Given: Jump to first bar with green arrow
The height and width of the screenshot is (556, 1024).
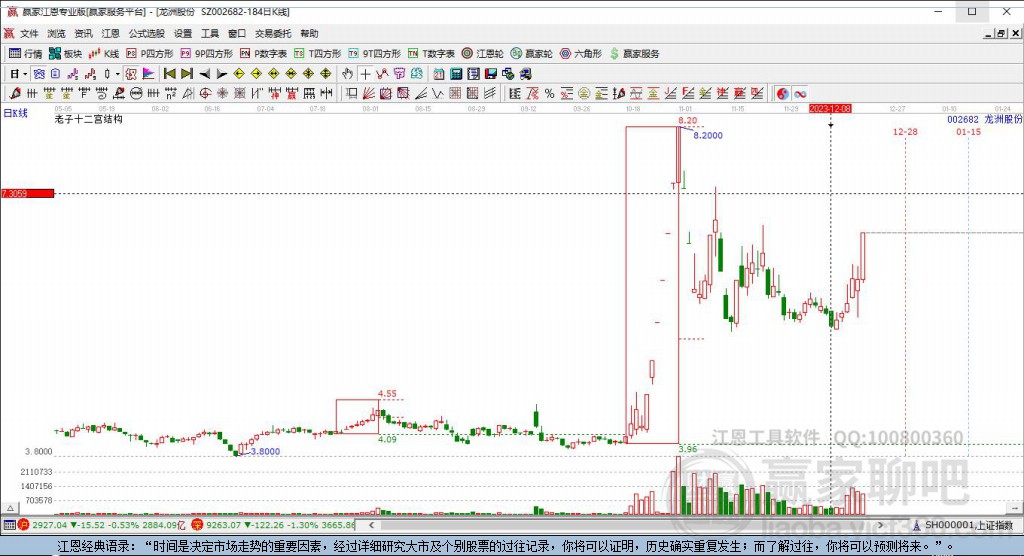Looking at the screenshot, I should [x=169, y=73].
